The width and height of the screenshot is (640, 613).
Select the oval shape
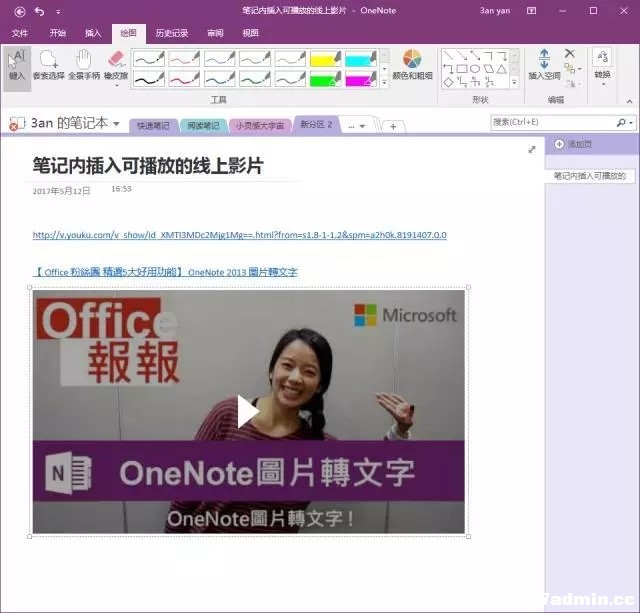tap(475, 69)
